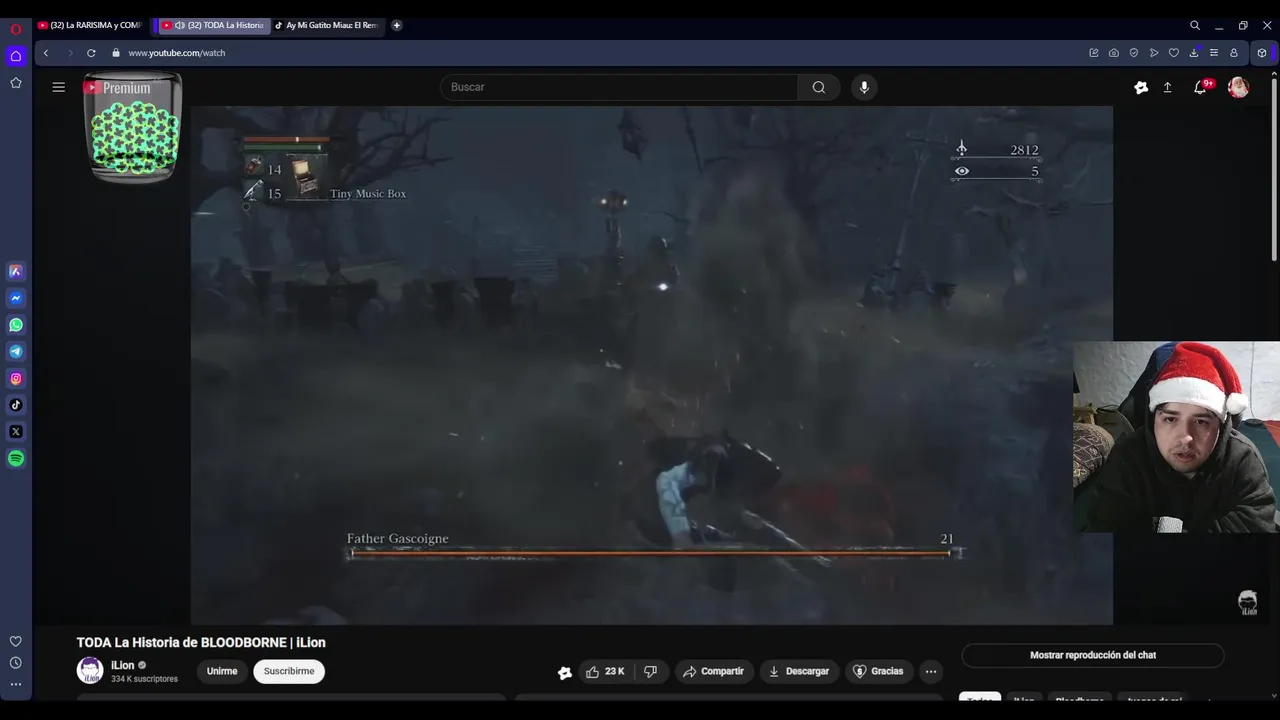The width and height of the screenshot is (1280, 720).
Task: Open Instagram in the sidebar
Action: (x=16, y=378)
